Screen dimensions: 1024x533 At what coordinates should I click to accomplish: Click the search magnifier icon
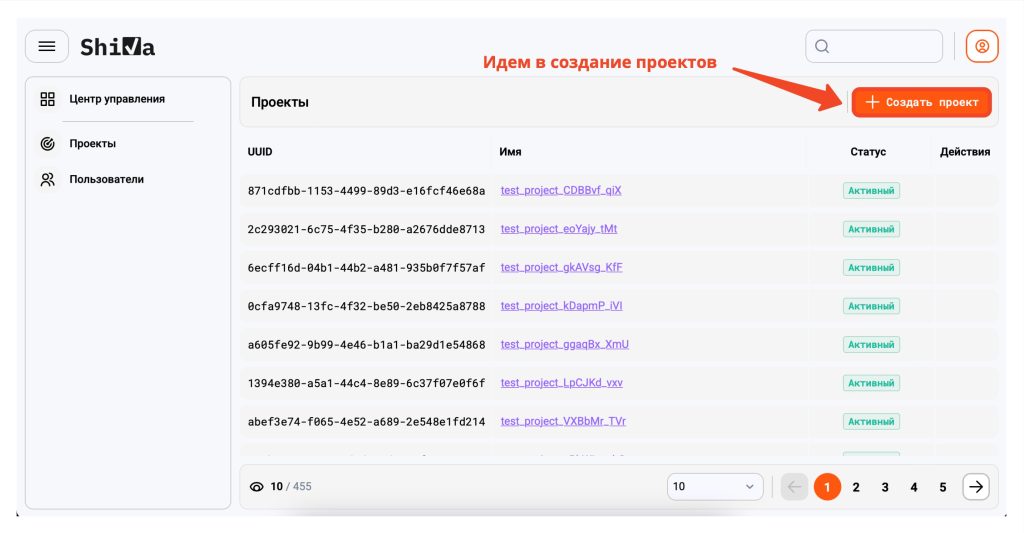click(x=823, y=46)
